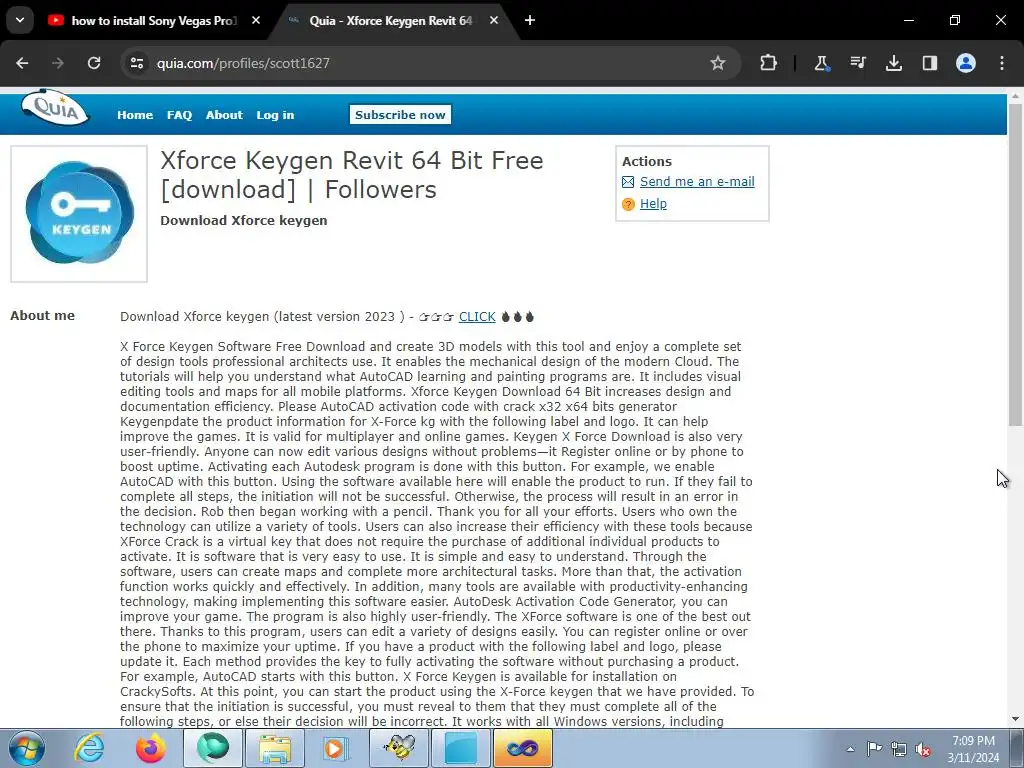Image resolution: width=1024 pixels, height=768 pixels.
Task: Click the 'About me' heading
Action: click(x=42, y=315)
